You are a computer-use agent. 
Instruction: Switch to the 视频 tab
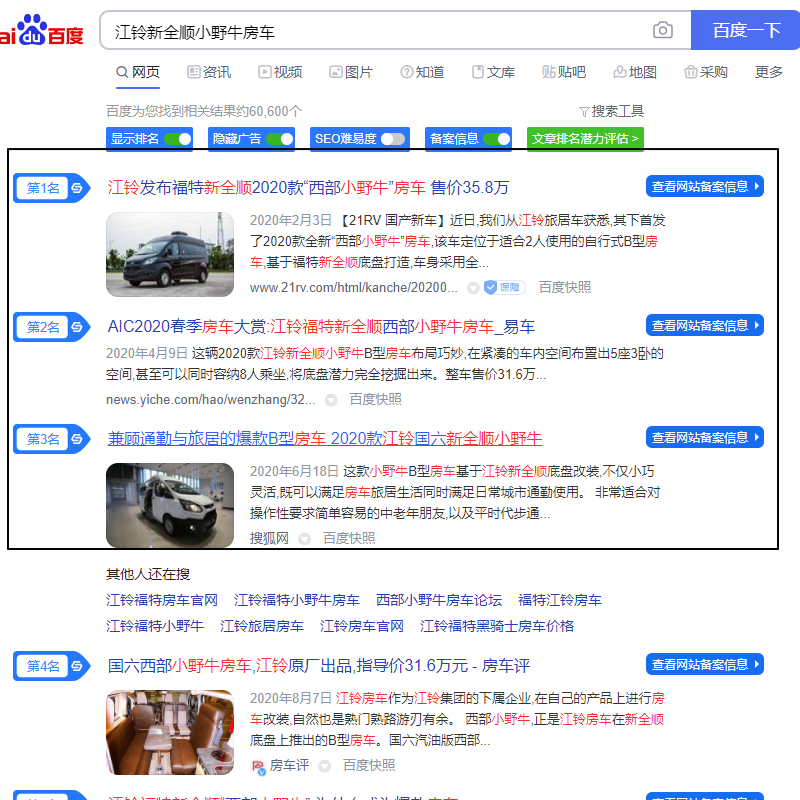[x=280, y=72]
